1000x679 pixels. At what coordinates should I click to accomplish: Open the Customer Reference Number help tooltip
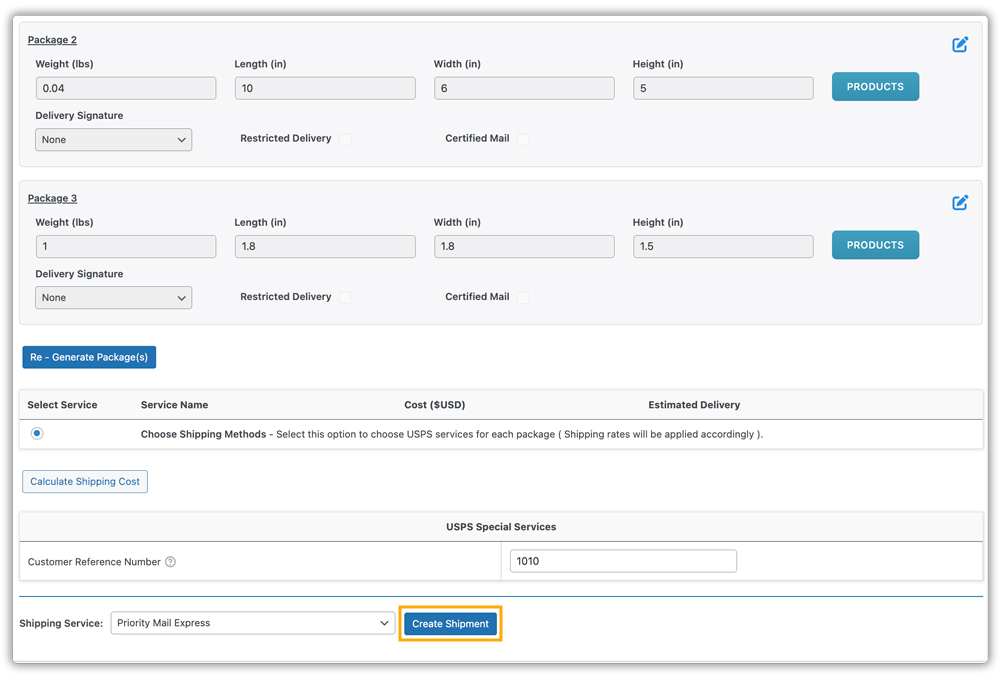[170, 562]
